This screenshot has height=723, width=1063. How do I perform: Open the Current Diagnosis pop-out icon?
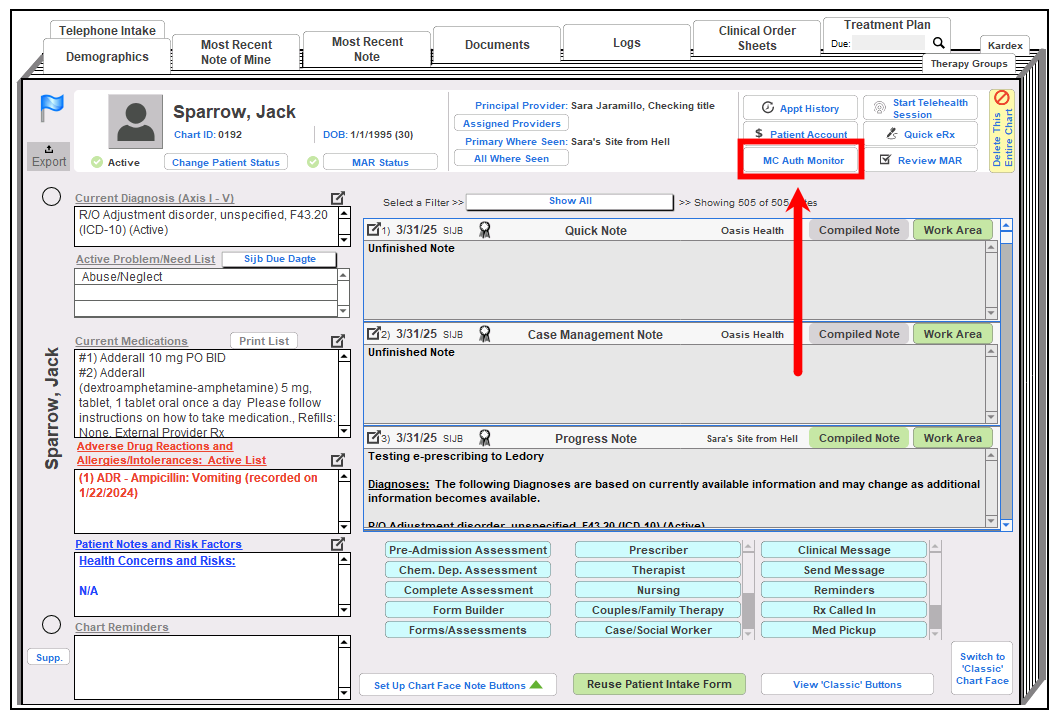pos(339,198)
